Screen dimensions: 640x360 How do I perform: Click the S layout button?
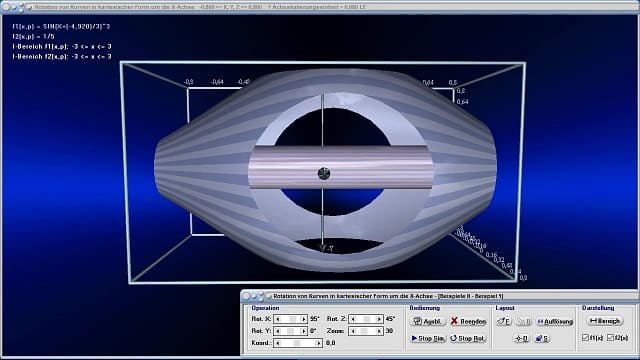click(542, 338)
